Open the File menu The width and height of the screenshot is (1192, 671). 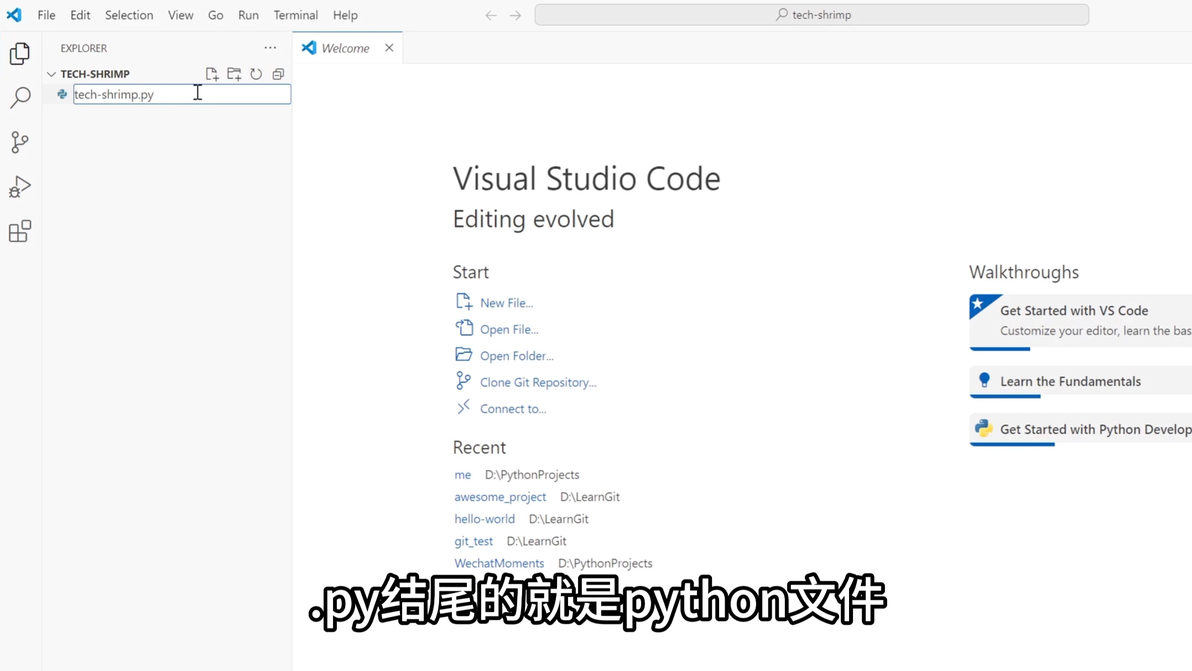pyautogui.click(x=46, y=15)
